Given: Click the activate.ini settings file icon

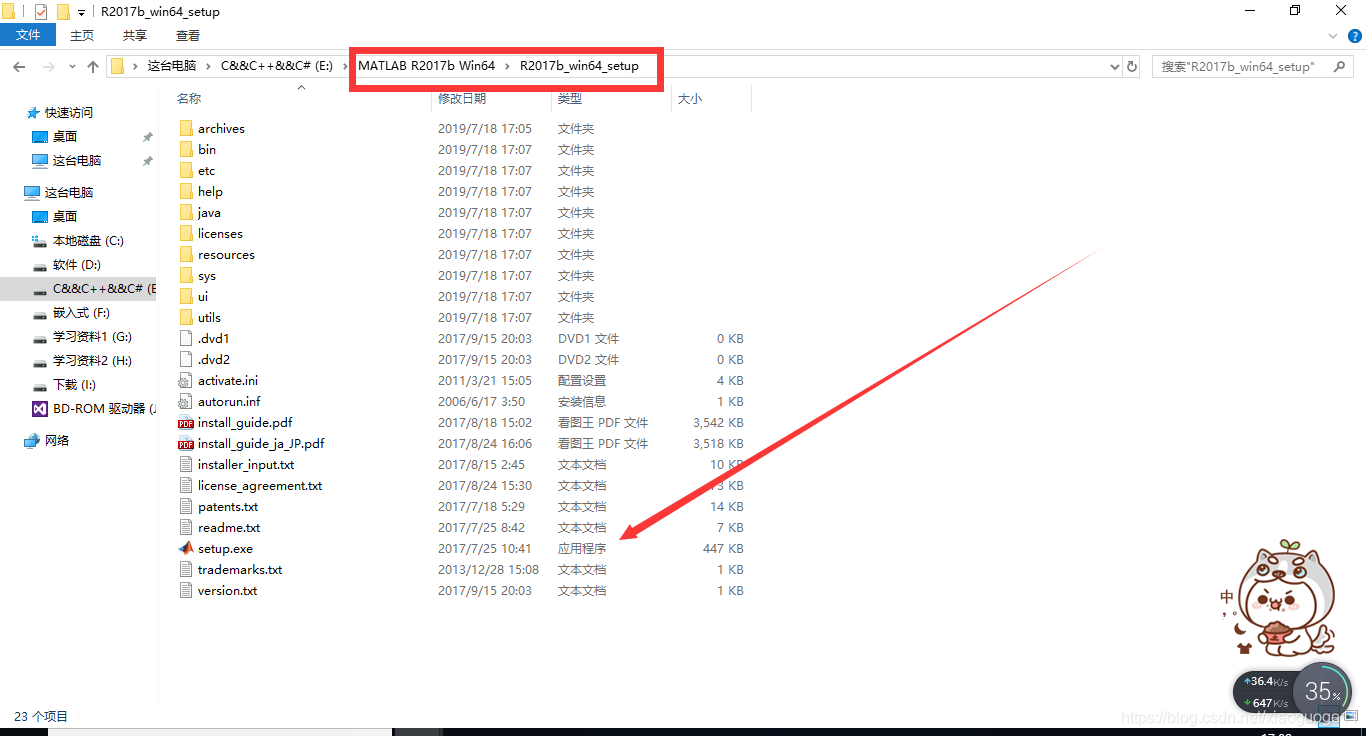Looking at the screenshot, I should 186,380.
